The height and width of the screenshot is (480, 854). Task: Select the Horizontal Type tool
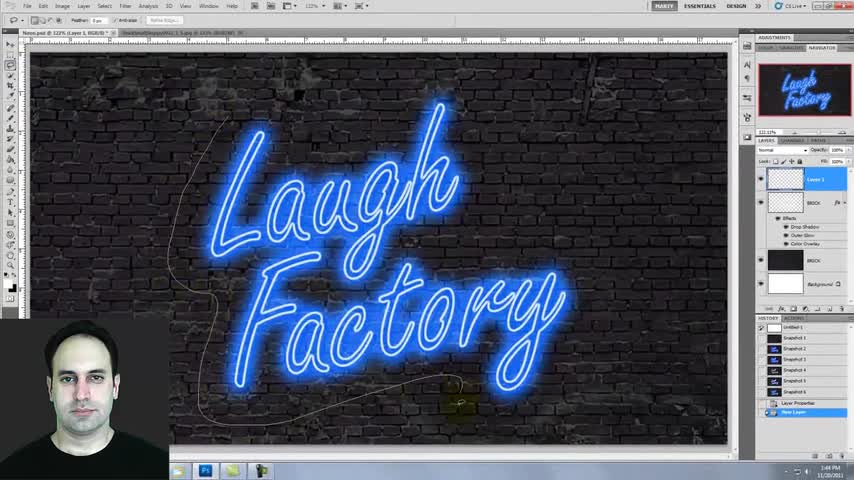click(x=10, y=202)
